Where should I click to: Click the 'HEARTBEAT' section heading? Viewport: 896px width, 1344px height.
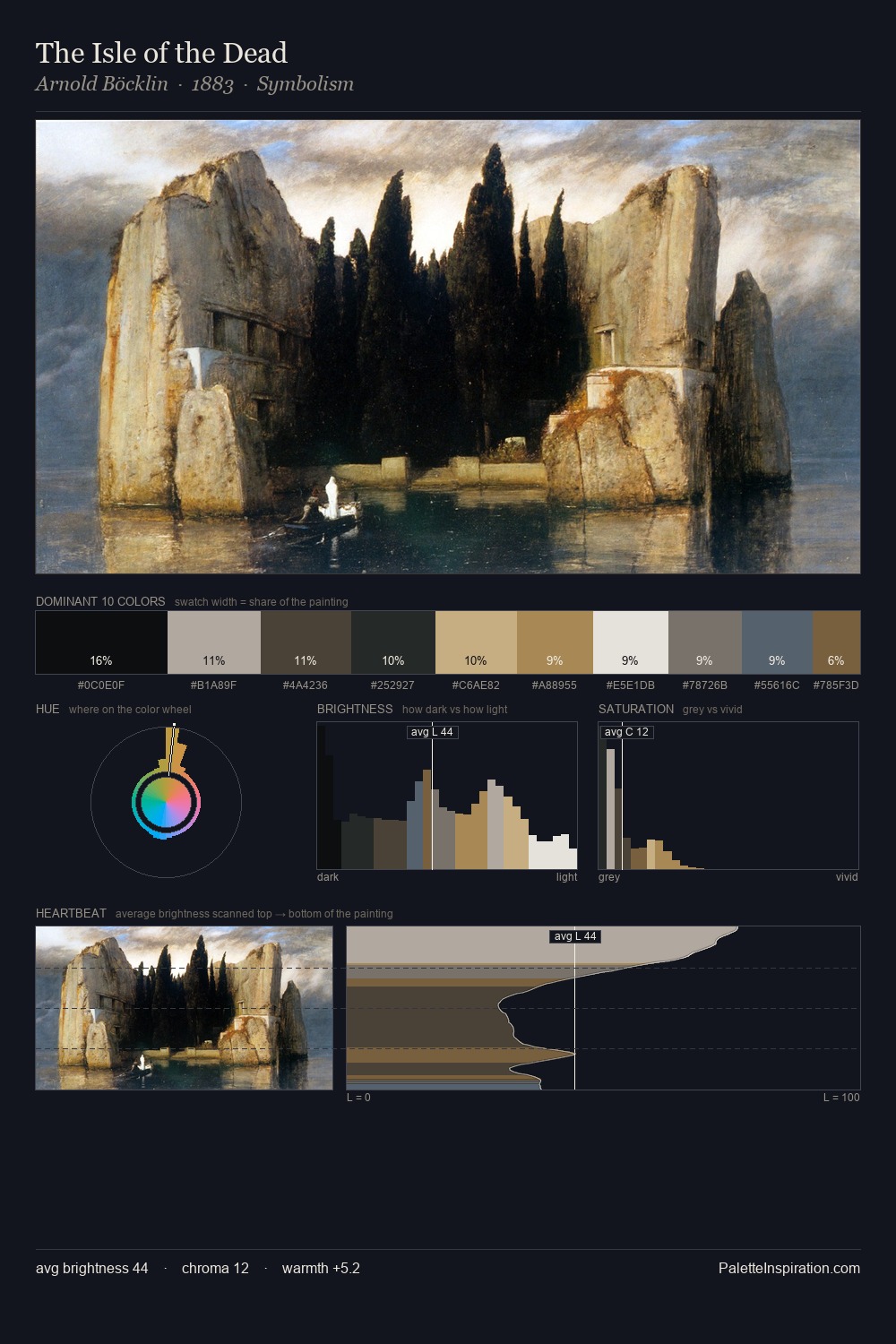(x=71, y=913)
